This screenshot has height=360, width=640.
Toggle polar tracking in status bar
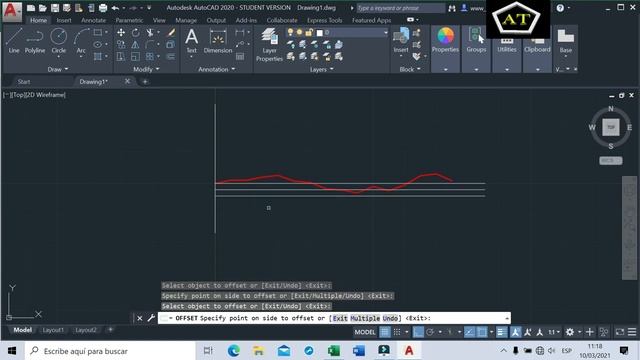(430, 332)
